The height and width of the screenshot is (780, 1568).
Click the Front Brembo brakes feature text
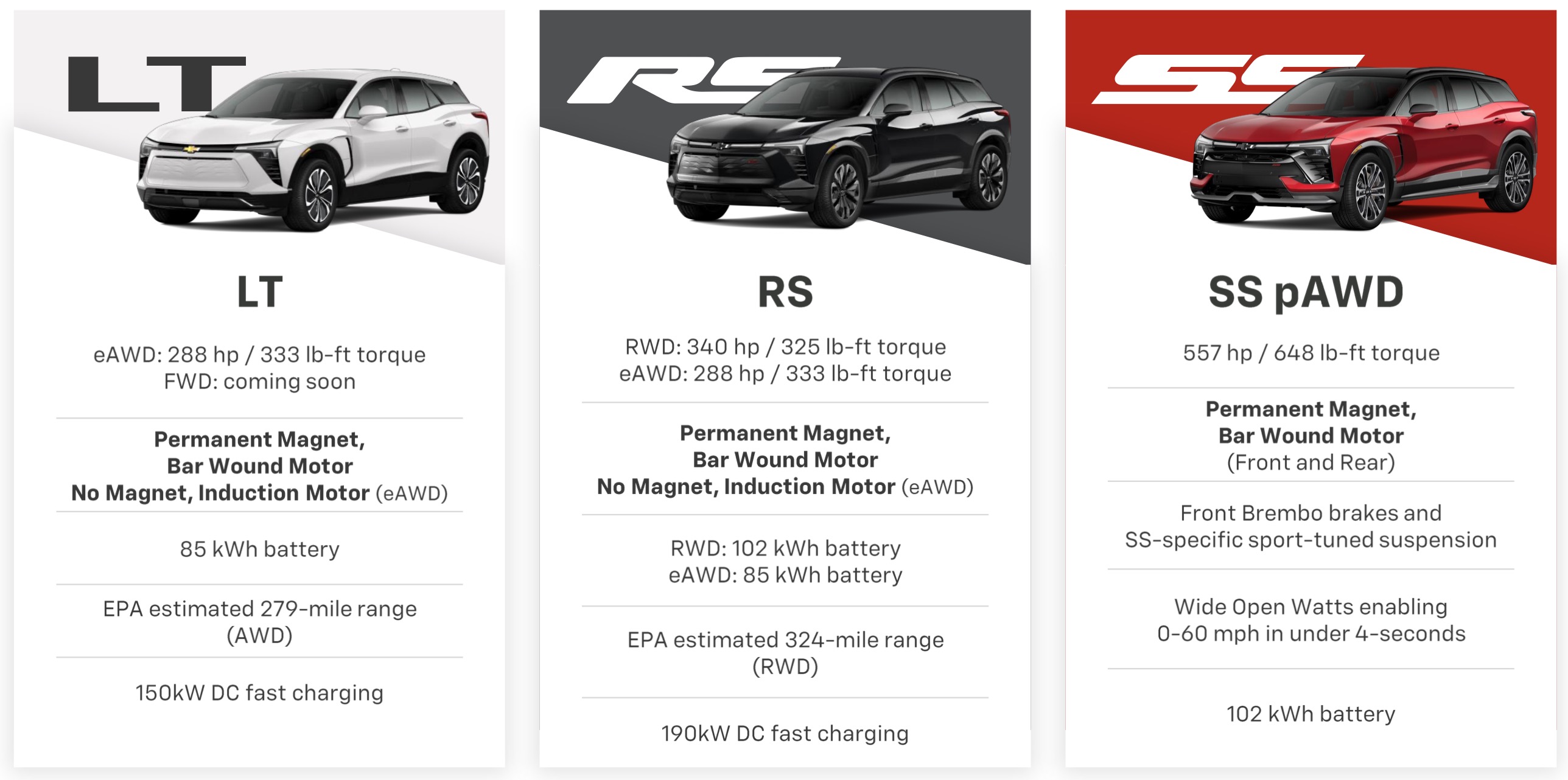coord(1311,514)
